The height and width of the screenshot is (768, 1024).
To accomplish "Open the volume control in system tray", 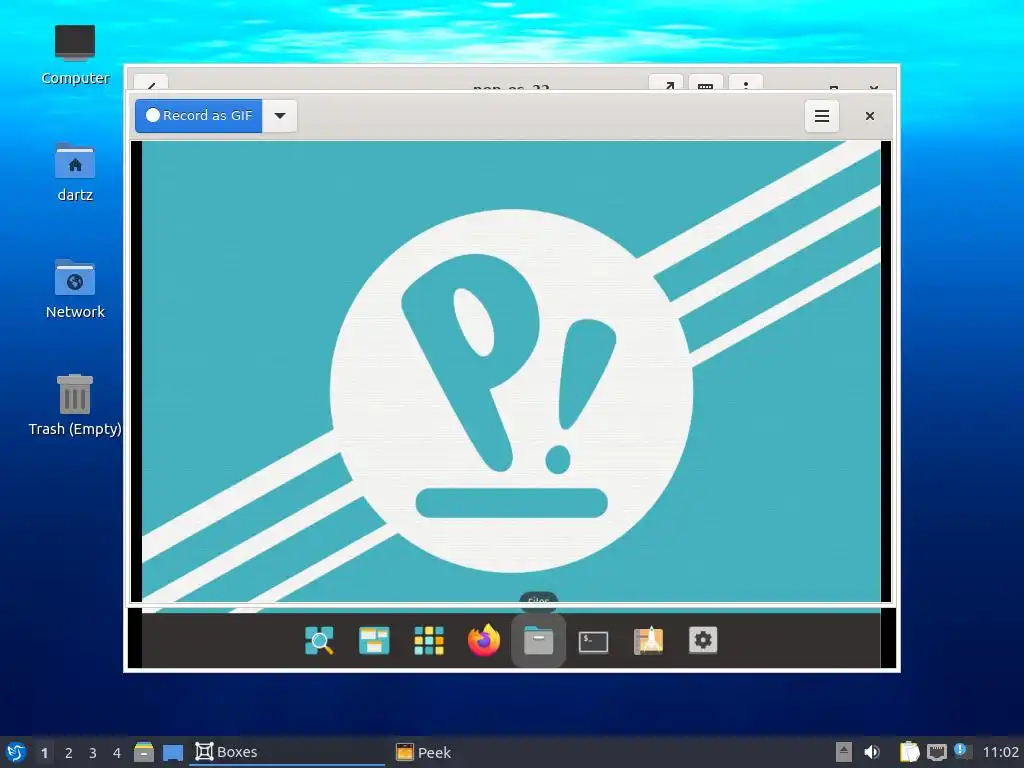I will 872,752.
